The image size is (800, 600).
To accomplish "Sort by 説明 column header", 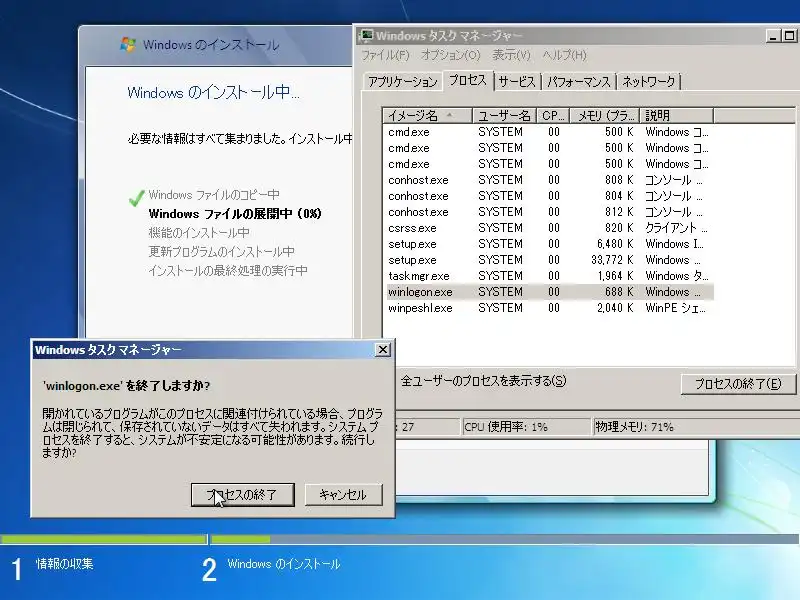I will coord(677,116).
